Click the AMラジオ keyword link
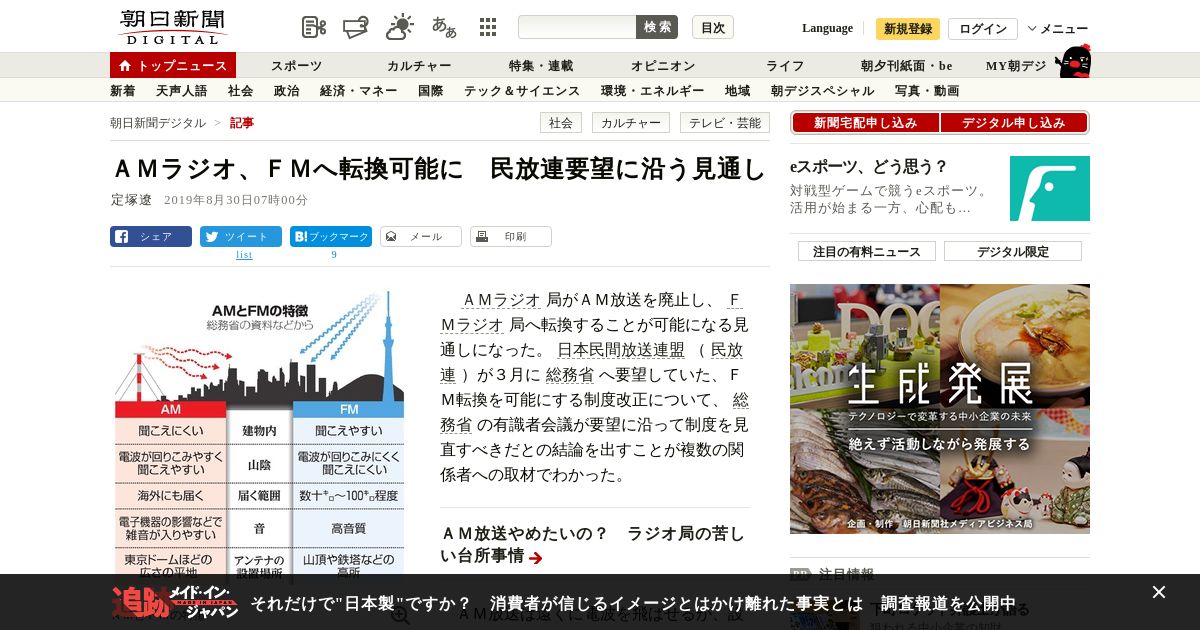 tap(501, 300)
